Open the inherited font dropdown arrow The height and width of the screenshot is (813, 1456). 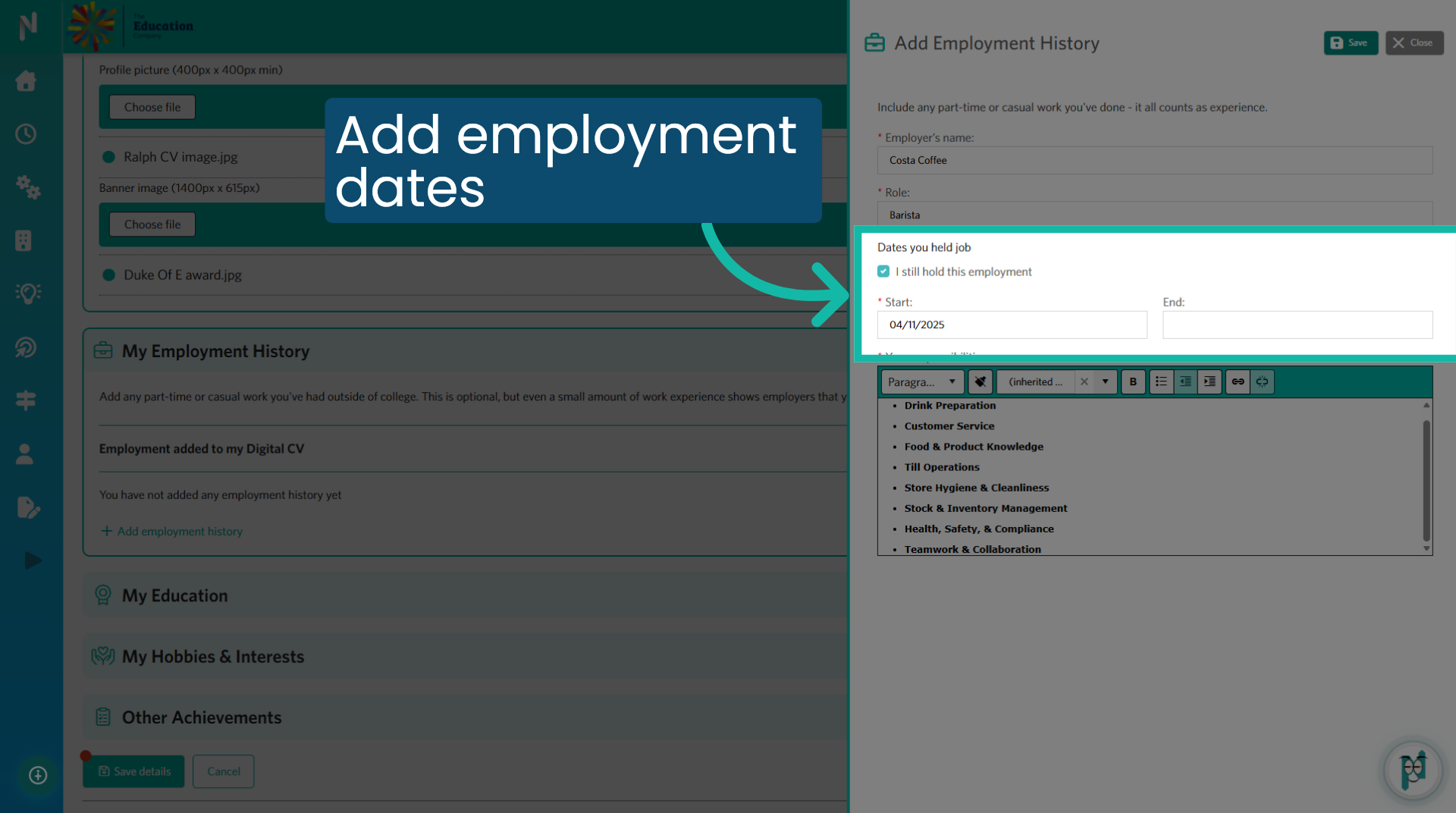(x=1105, y=381)
